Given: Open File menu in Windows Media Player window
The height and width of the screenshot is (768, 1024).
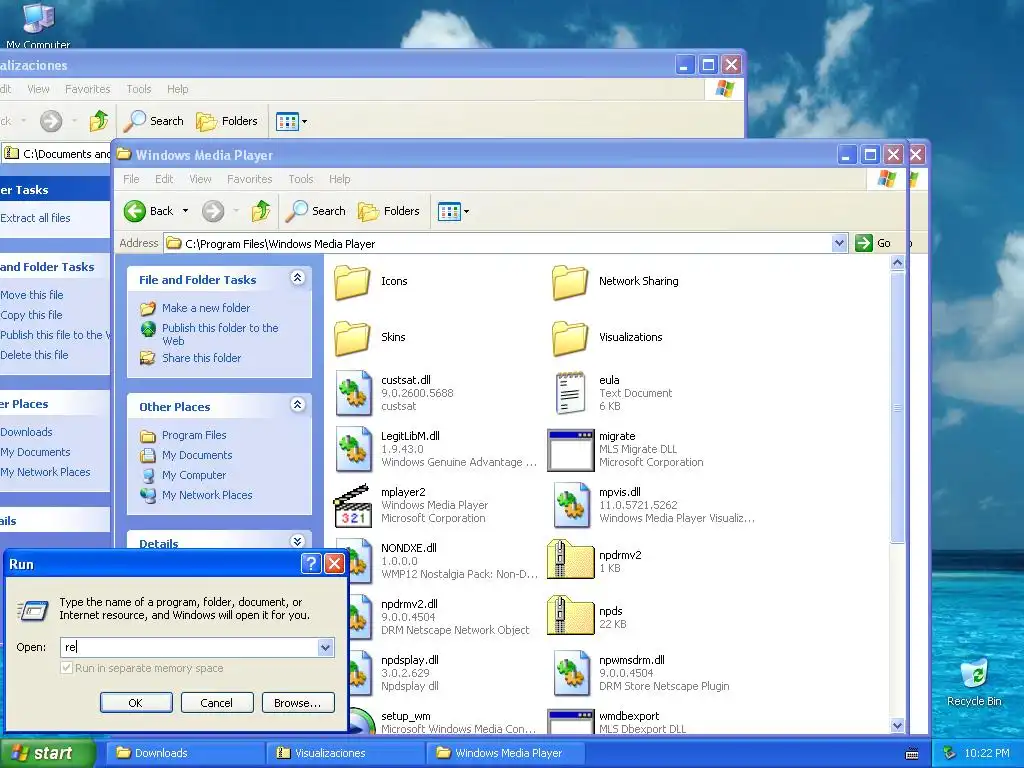Looking at the screenshot, I should (x=131, y=179).
